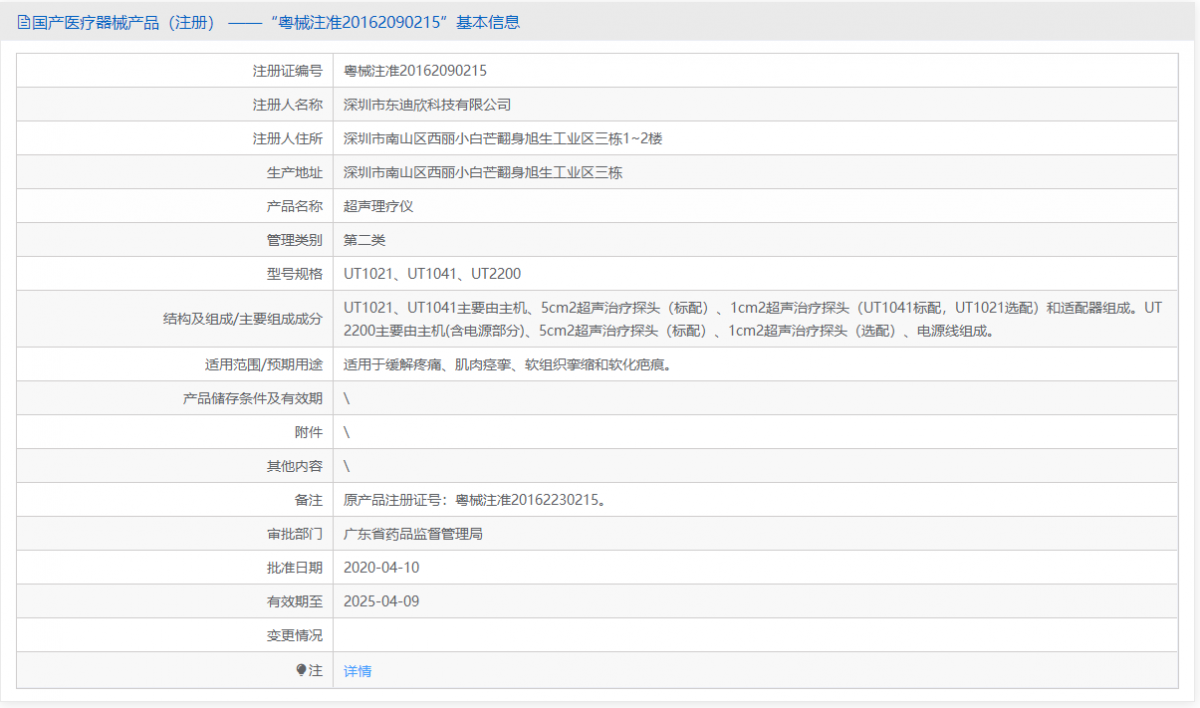Click expiry date 2025-04-09
This screenshot has width=1200, height=708.
pos(382,602)
